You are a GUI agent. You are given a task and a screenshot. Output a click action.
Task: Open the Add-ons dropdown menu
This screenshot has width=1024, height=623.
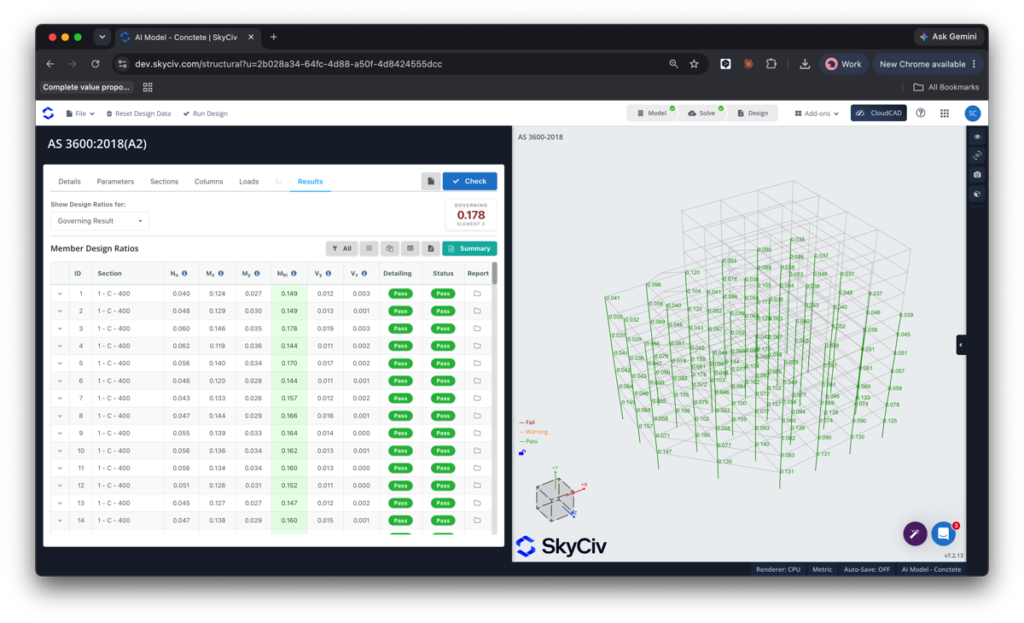pyautogui.click(x=816, y=113)
